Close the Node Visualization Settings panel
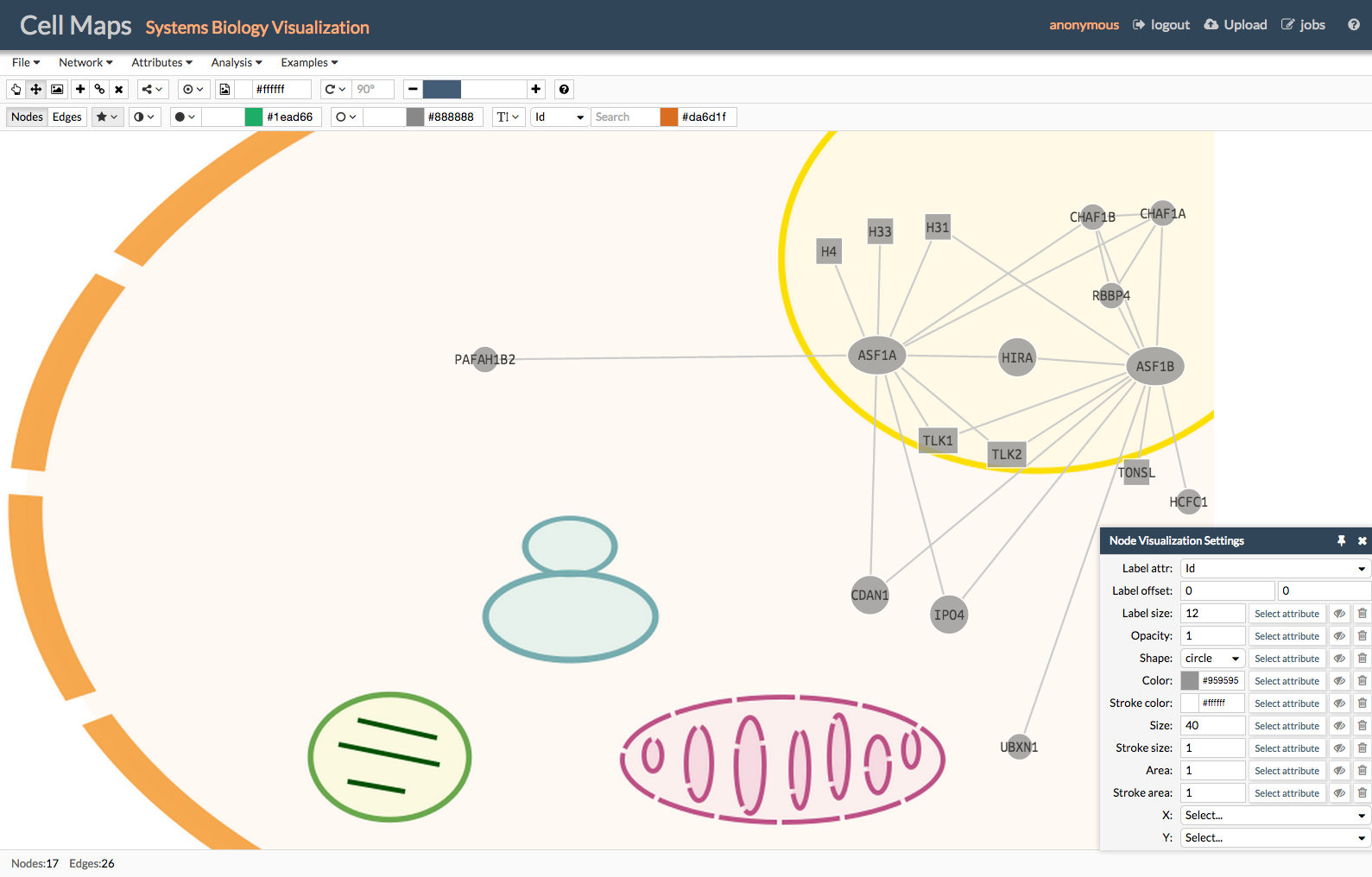Image resolution: width=1372 pixels, height=877 pixels. 1363,540
